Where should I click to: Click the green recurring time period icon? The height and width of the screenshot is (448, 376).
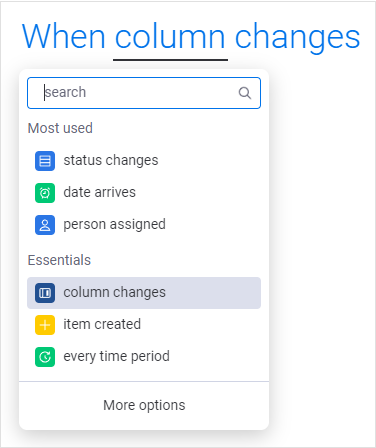45,357
